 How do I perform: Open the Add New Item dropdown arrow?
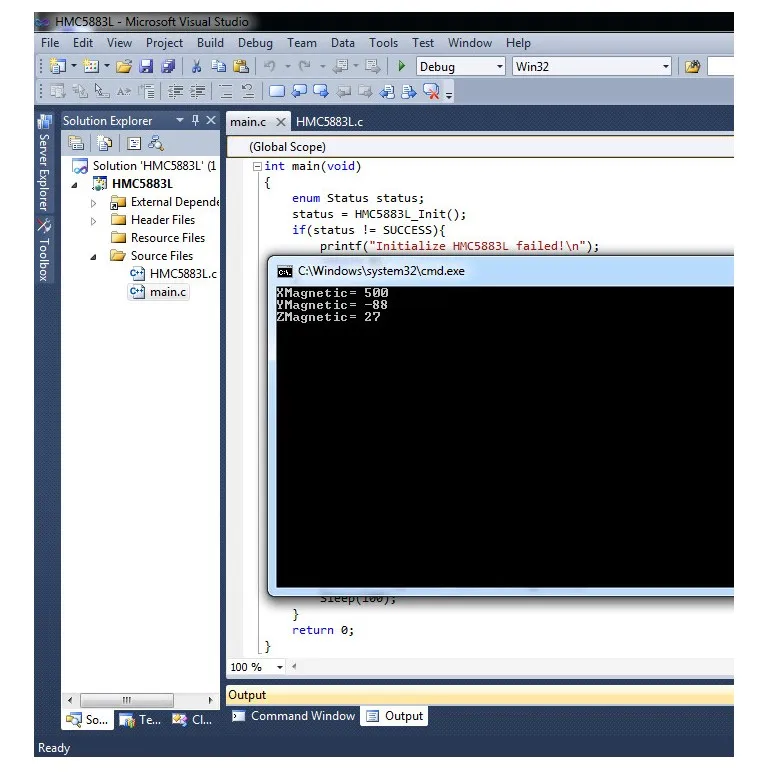tap(107, 66)
